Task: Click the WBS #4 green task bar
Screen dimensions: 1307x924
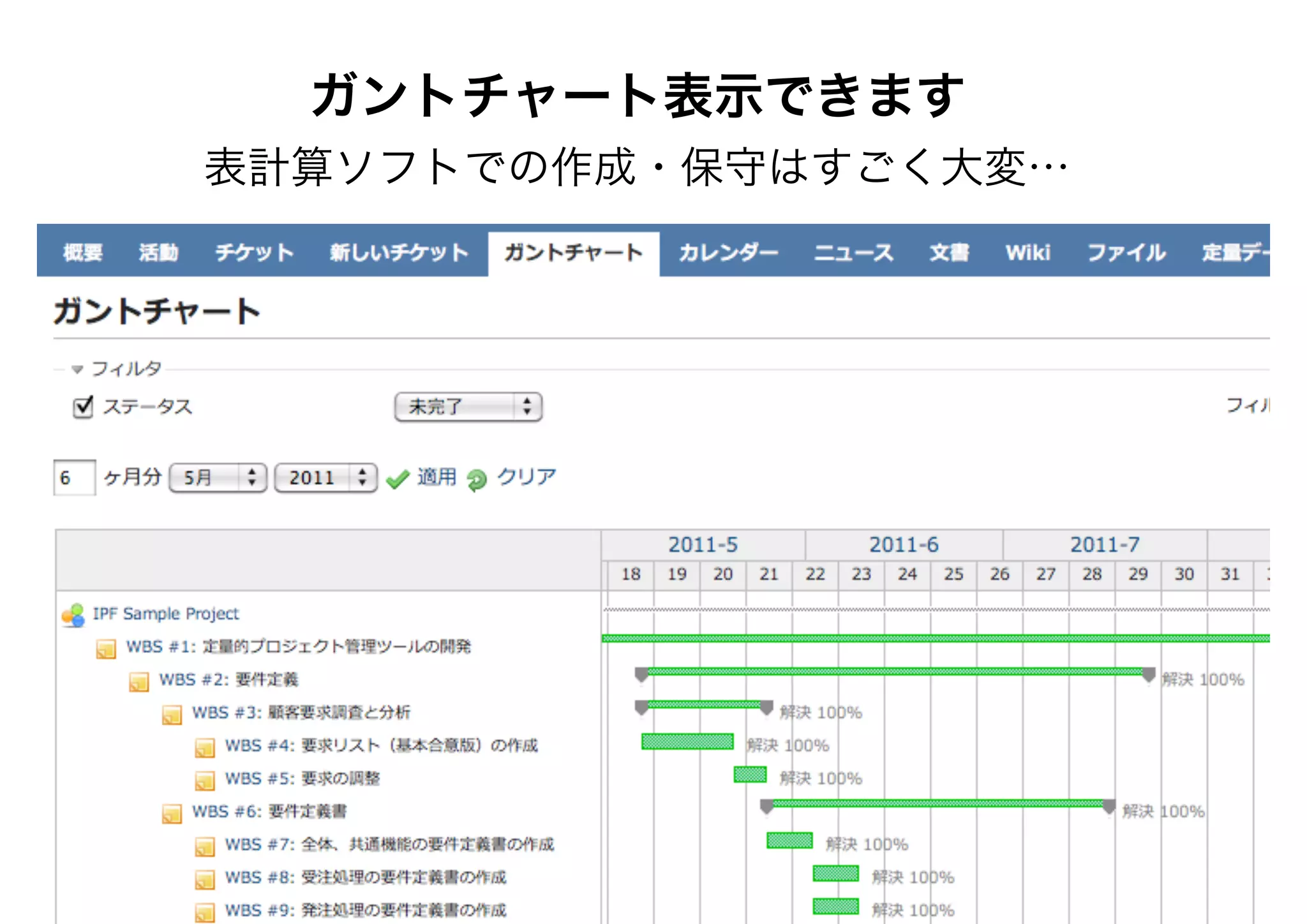Action: coord(687,741)
